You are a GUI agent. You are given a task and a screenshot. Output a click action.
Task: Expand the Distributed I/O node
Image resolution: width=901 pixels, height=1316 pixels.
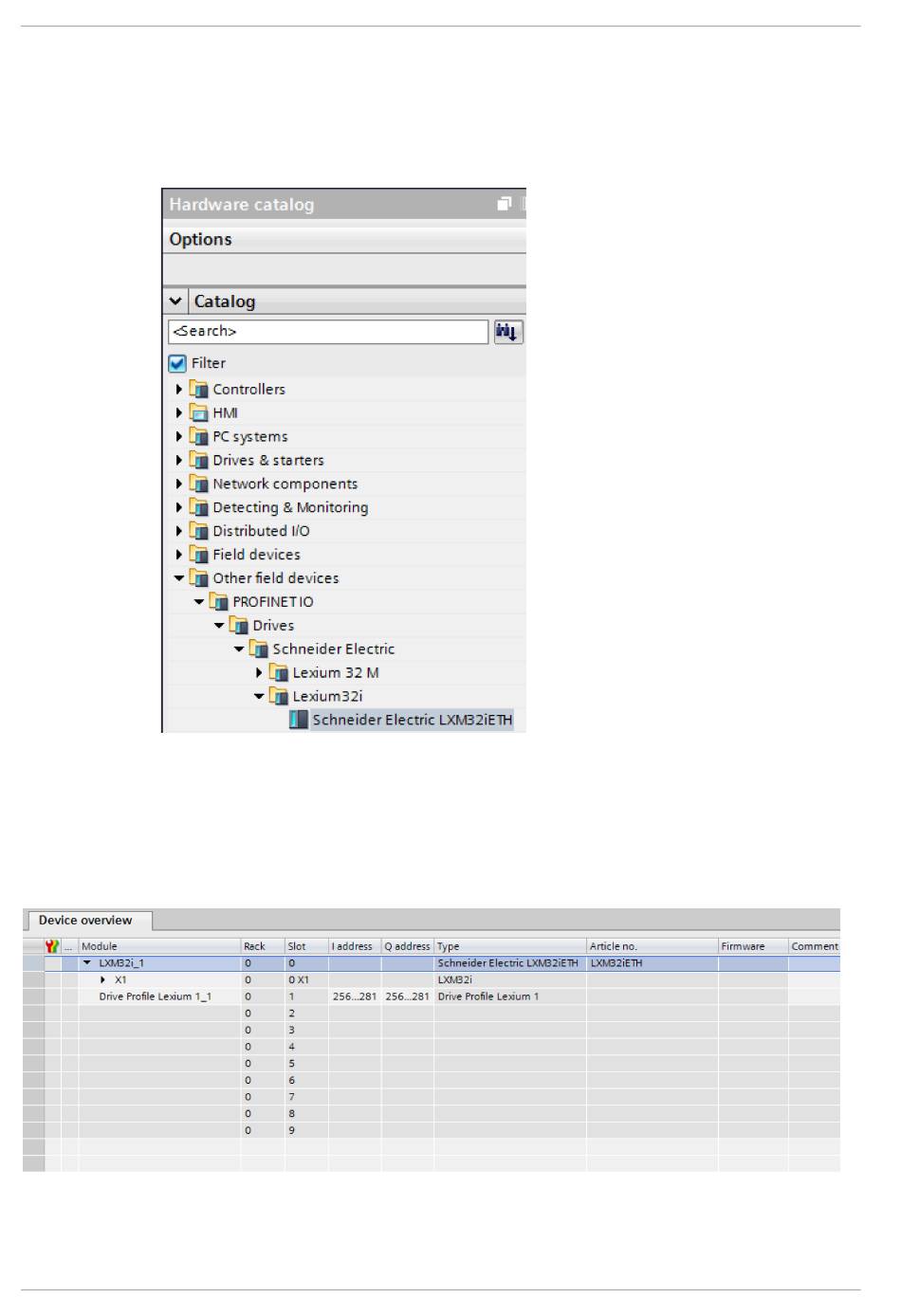[178, 531]
